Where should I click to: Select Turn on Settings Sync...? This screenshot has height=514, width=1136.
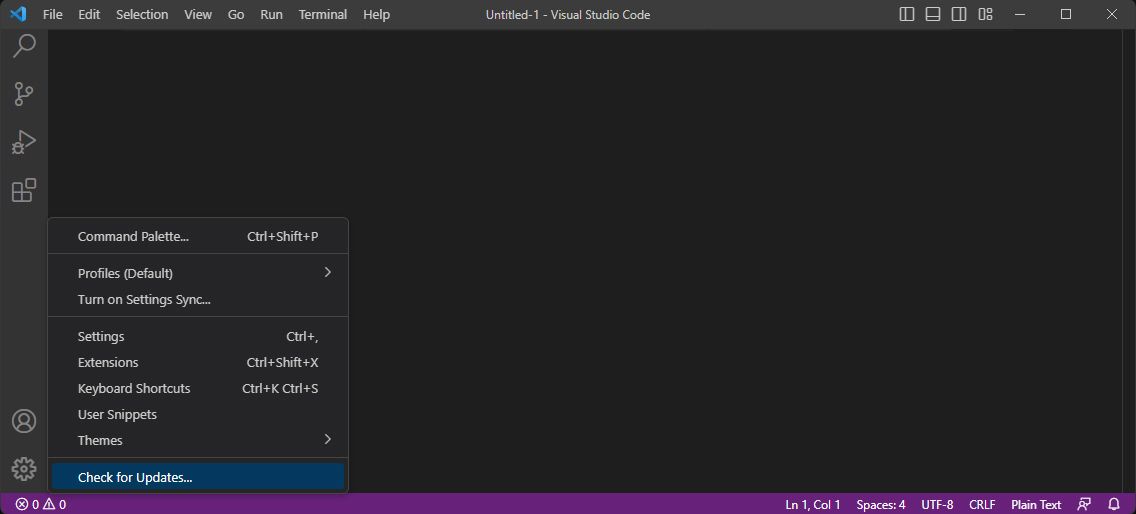click(x=198, y=299)
